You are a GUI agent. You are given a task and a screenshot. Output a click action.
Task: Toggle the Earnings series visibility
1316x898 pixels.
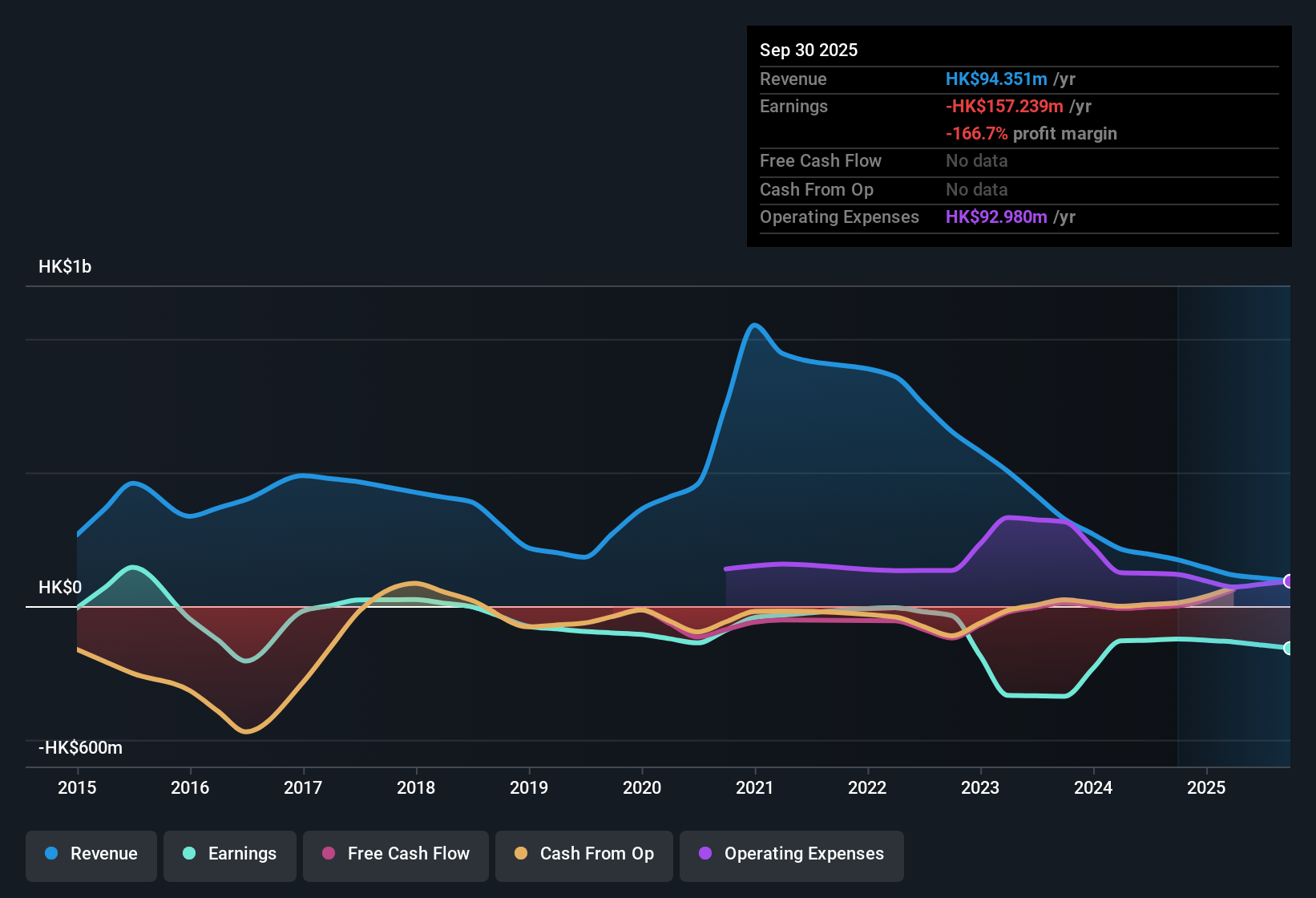(x=230, y=854)
